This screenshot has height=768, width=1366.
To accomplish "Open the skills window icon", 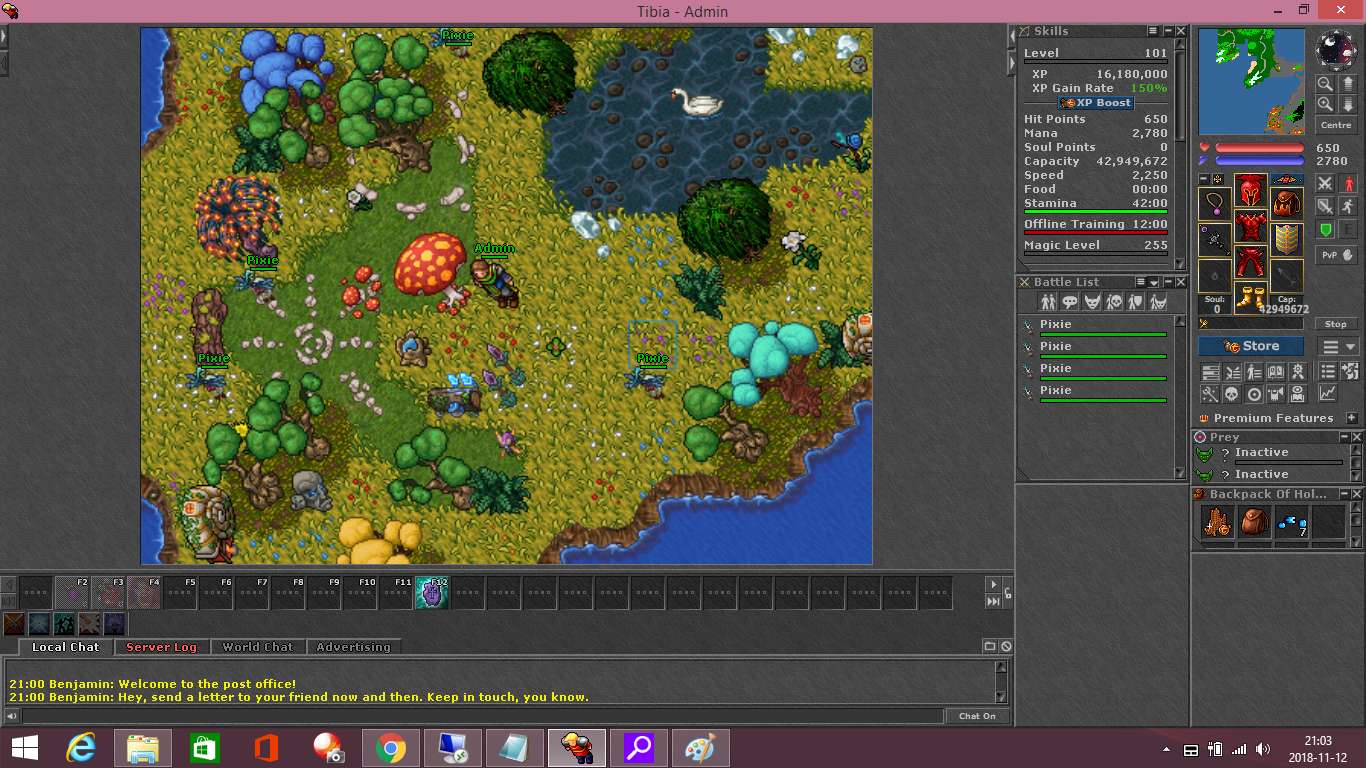I will click(x=1210, y=372).
